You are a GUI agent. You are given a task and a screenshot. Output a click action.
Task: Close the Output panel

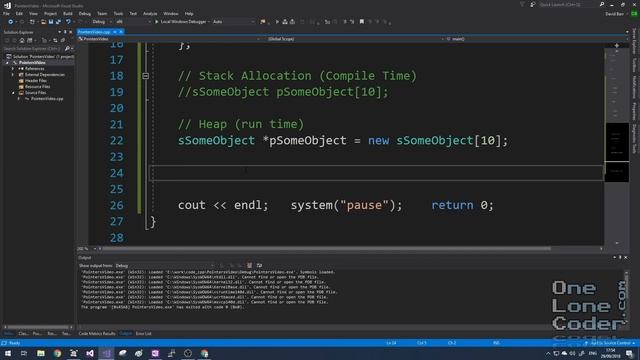coord(626,258)
